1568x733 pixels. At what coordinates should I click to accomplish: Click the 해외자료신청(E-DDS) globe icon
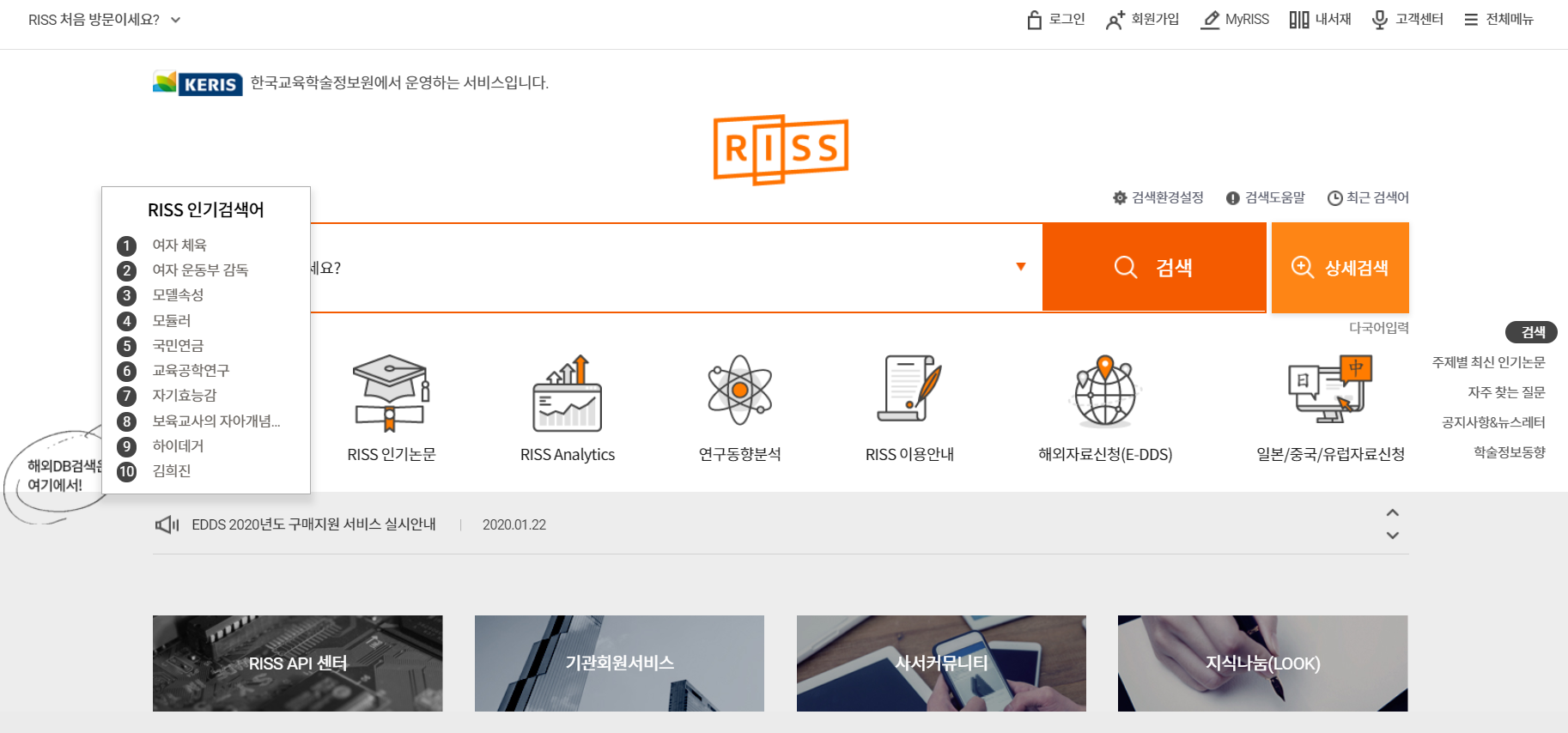pyautogui.click(x=1105, y=391)
